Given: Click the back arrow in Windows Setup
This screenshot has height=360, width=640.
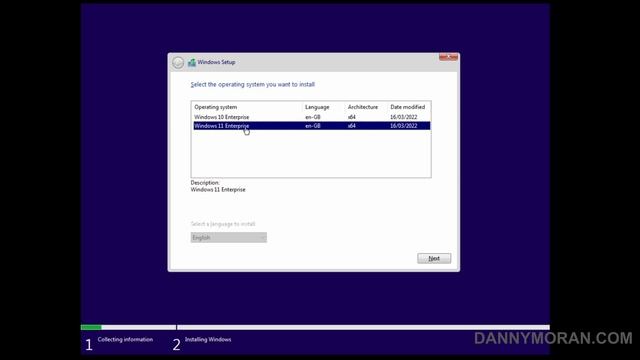Looking at the screenshot, I should (178, 62).
